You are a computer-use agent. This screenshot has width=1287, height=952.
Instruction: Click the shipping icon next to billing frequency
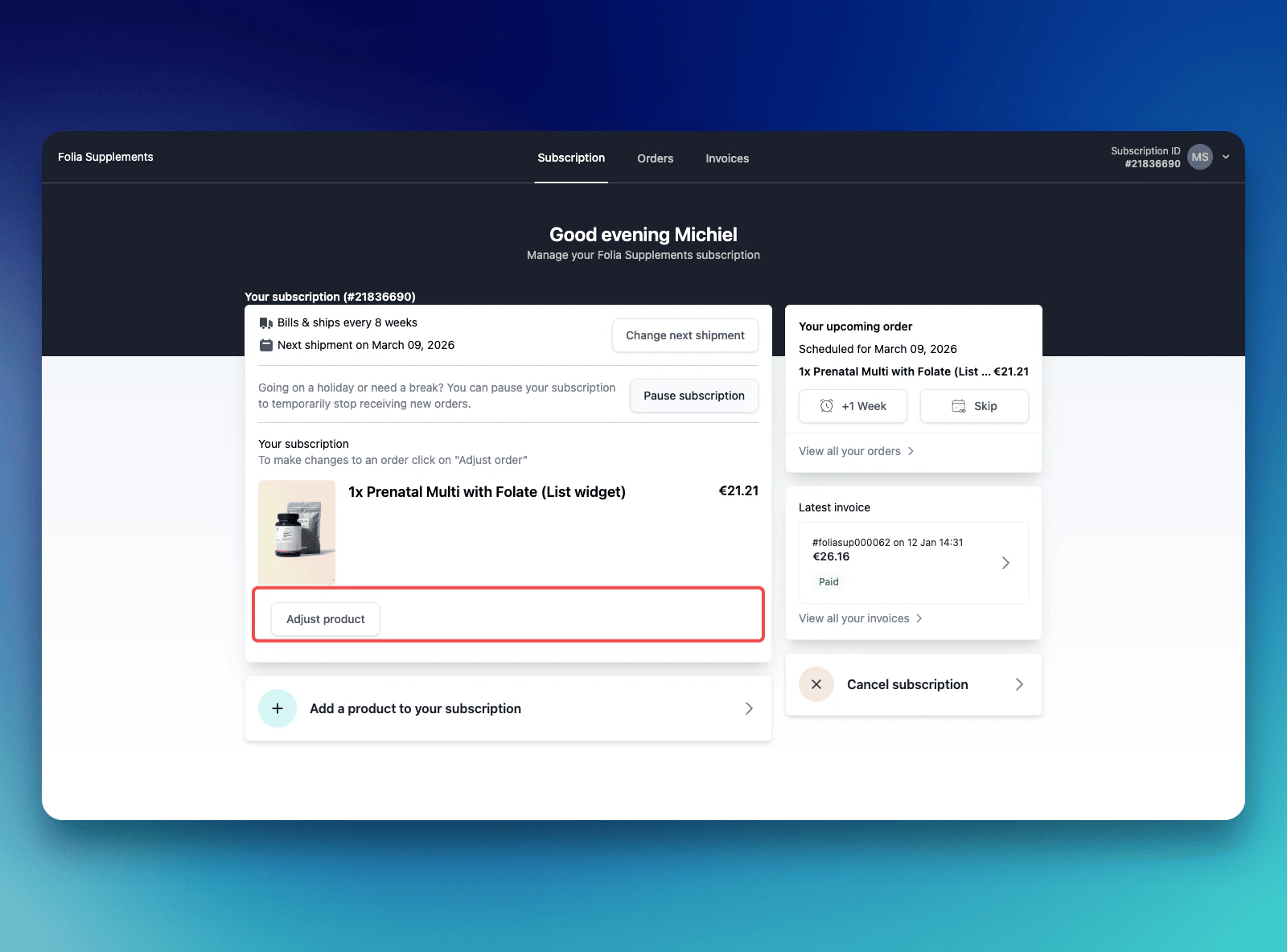265,322
